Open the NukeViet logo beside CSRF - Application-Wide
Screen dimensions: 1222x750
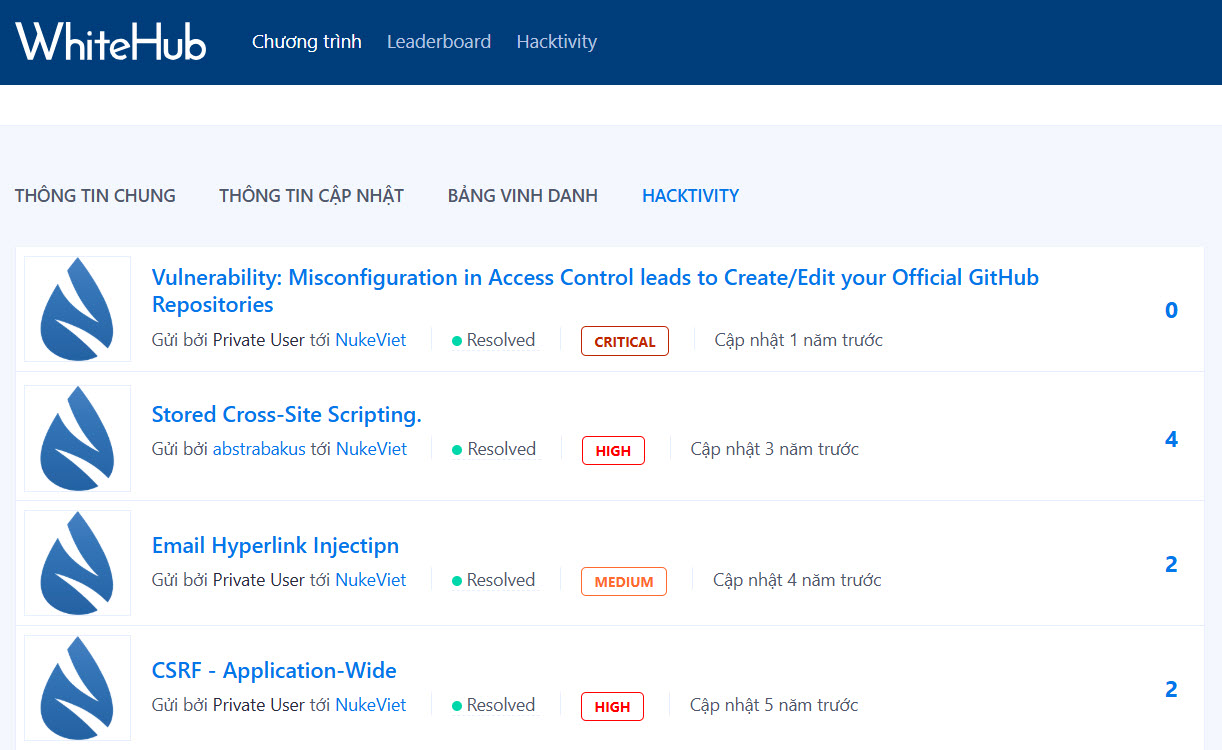click(78, 688)
